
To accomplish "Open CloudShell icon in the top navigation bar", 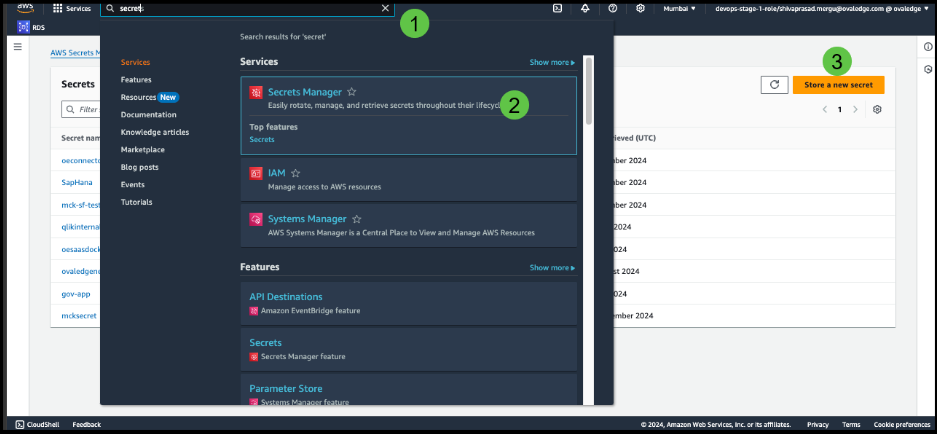I will click(x=557, y=8).
